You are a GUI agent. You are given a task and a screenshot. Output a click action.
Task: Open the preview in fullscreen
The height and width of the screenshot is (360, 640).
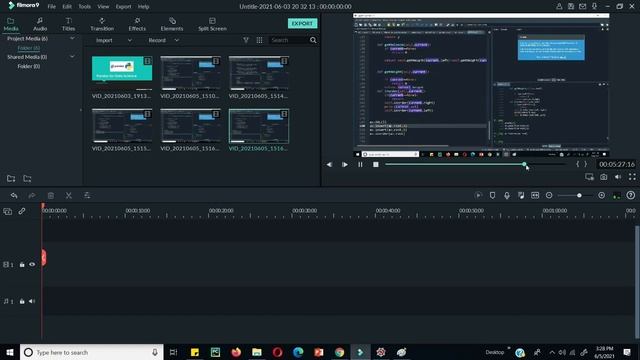(x=632, y=177)
